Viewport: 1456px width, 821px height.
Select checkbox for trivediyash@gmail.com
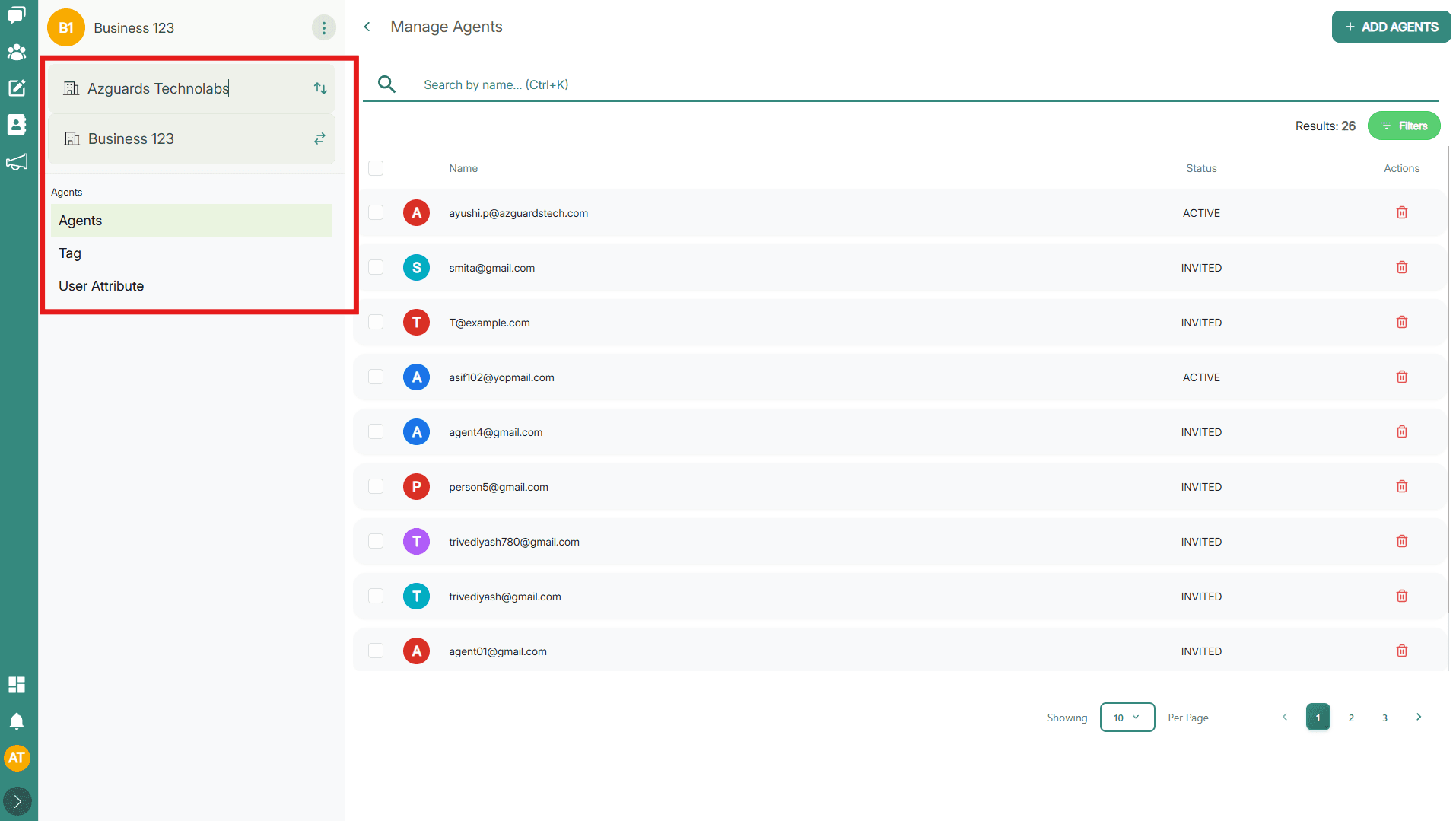[x=376, y=597]
